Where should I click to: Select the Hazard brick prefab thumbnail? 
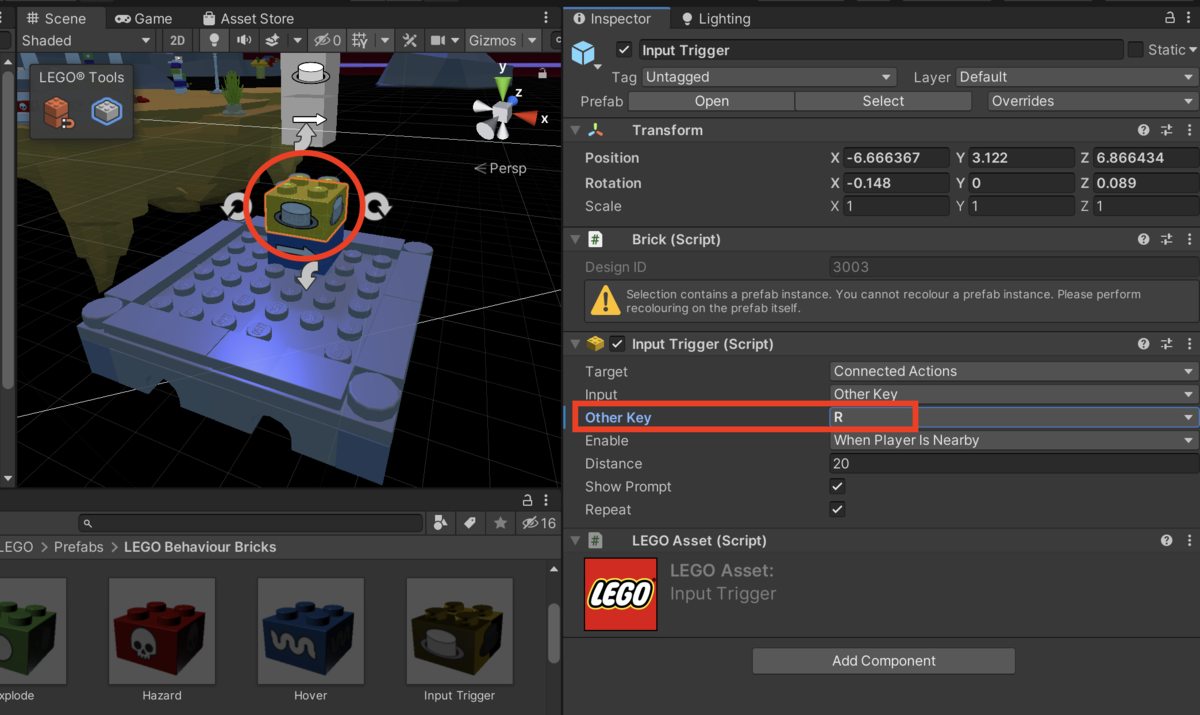coord(162,632)
